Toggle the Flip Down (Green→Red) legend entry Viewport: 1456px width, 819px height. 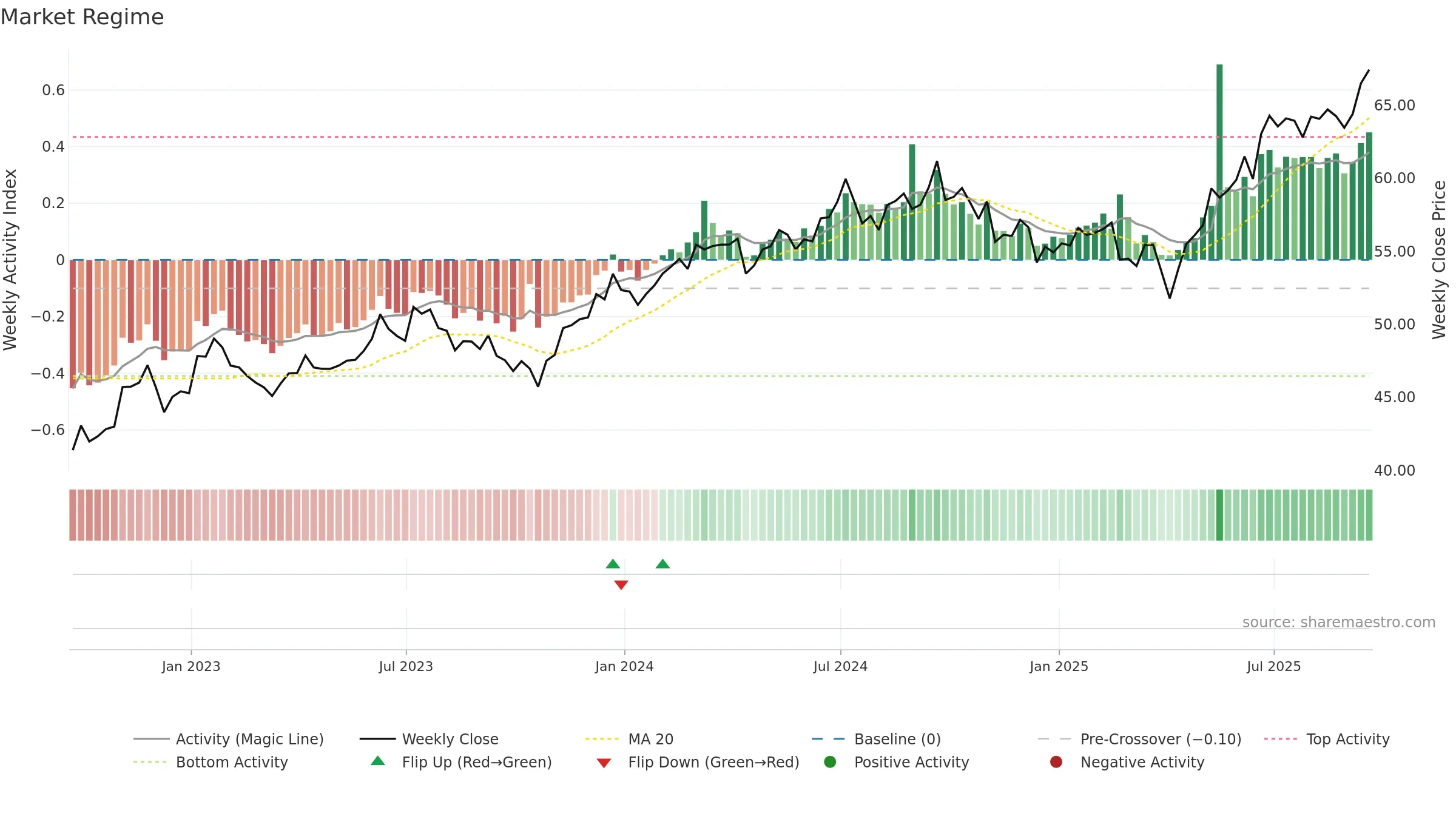(x=698, y=762)
